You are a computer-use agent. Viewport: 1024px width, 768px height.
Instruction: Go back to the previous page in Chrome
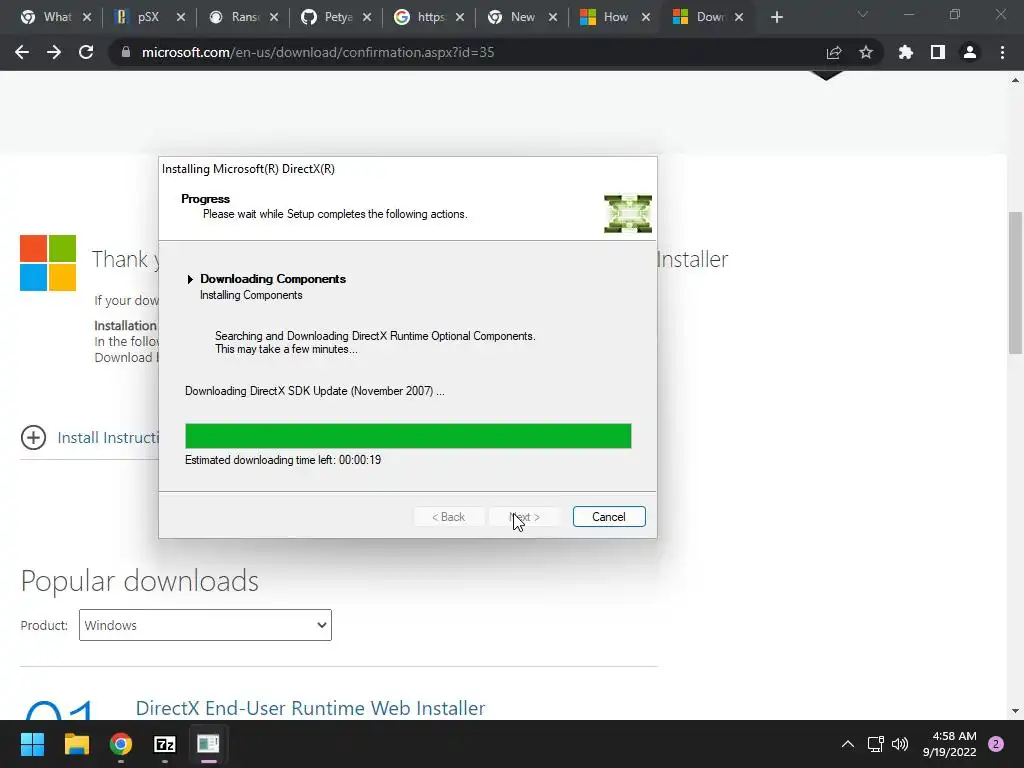click(x=22, y=52)
